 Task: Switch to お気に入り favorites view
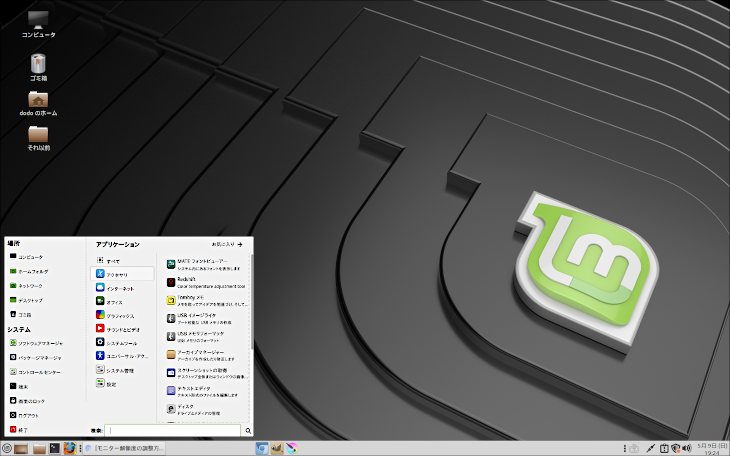(227, 244)
